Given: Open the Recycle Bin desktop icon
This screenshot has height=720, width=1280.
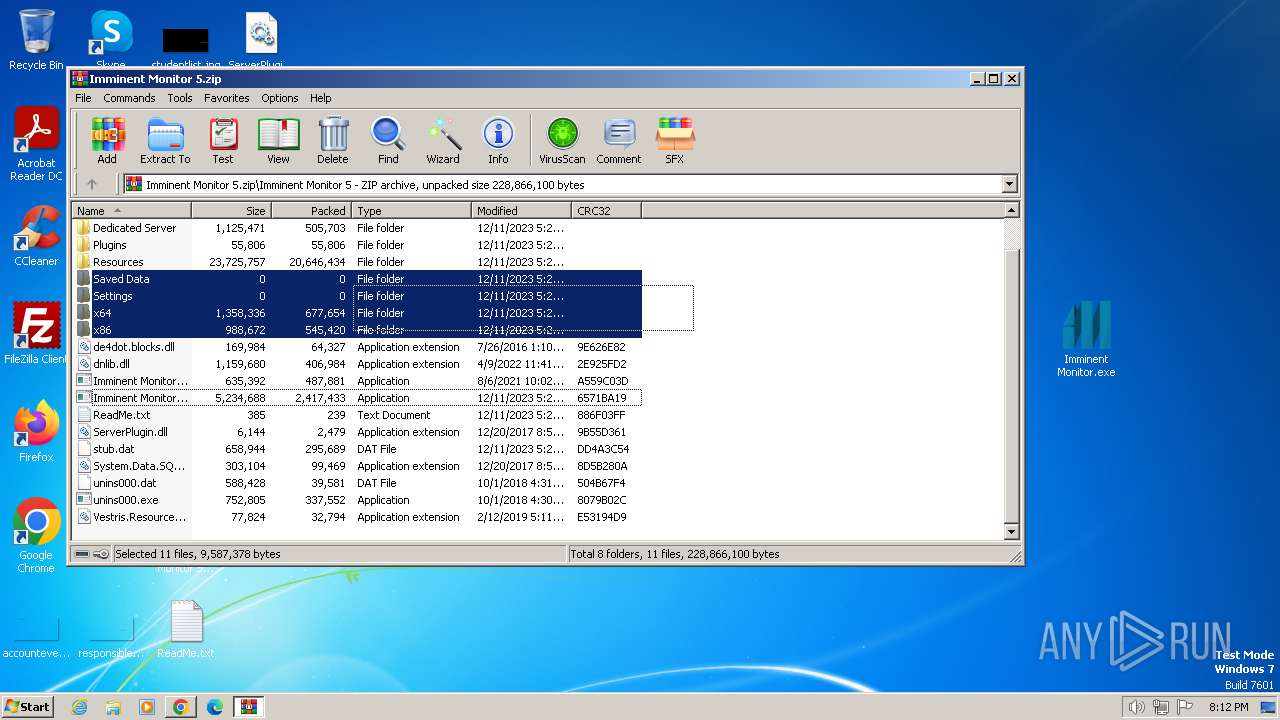Looking at the screenshot, I should coord(36,40).
